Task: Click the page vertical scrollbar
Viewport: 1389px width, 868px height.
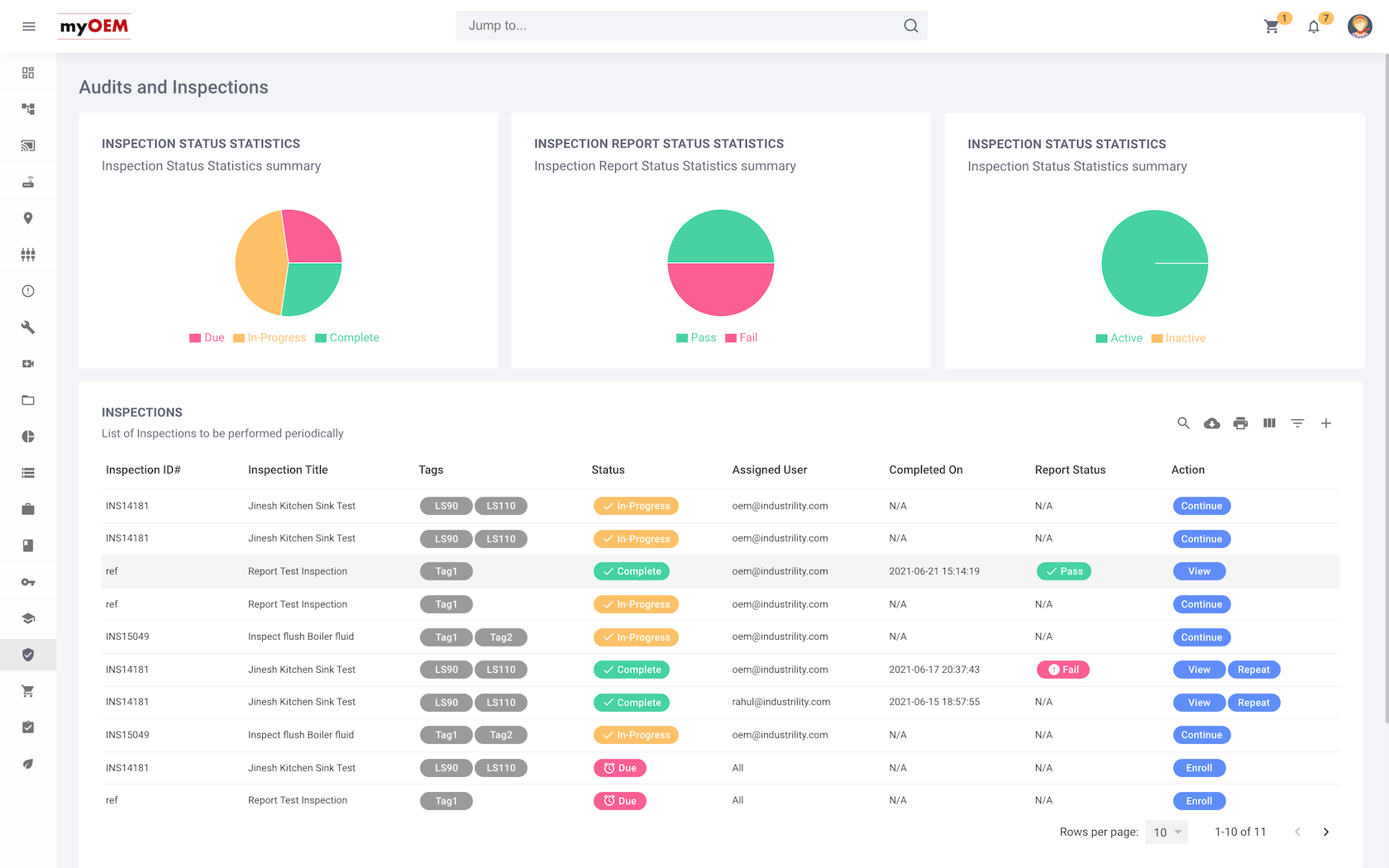Action: click(1386, 389)
